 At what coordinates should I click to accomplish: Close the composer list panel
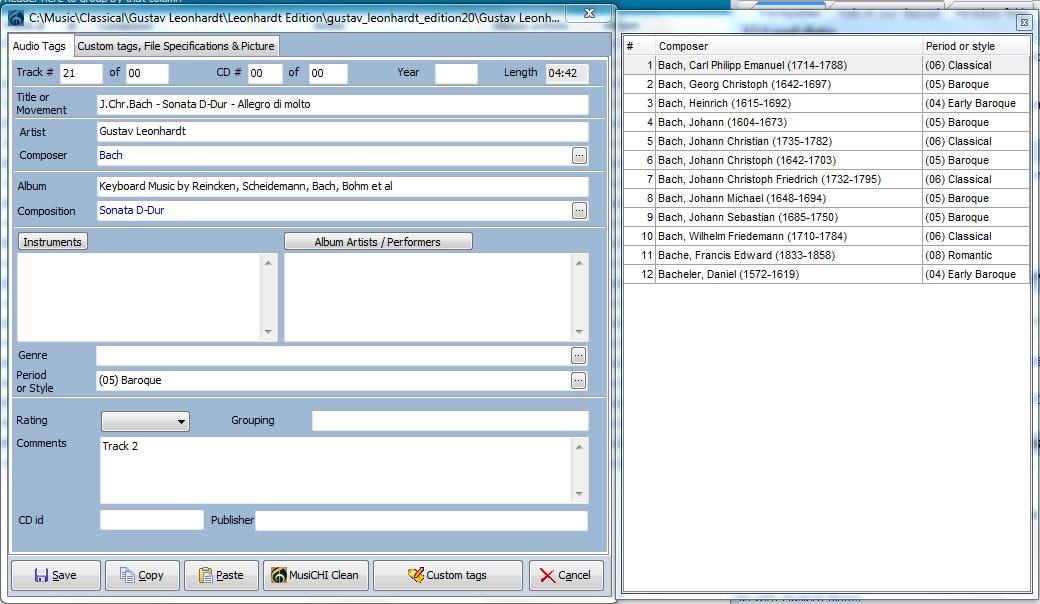coord(1023,22)
